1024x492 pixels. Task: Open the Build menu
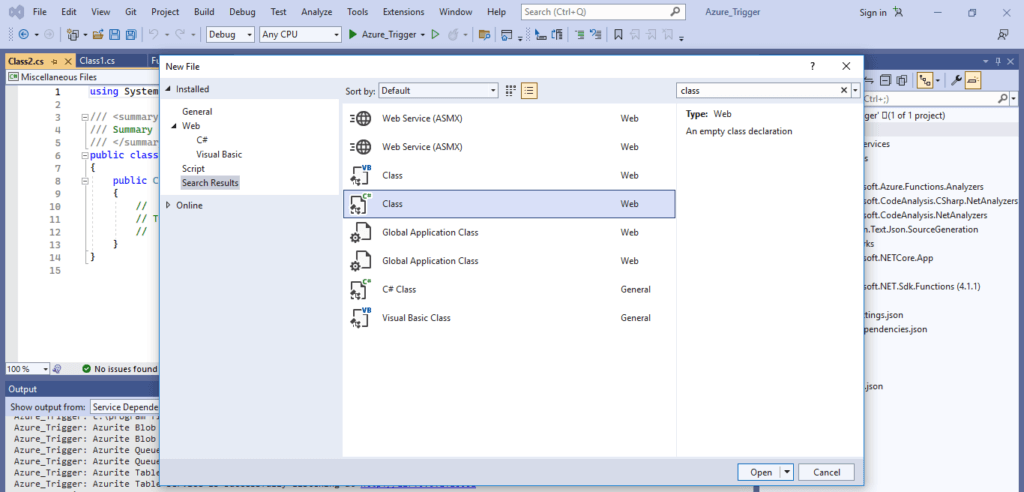point(204,12)
